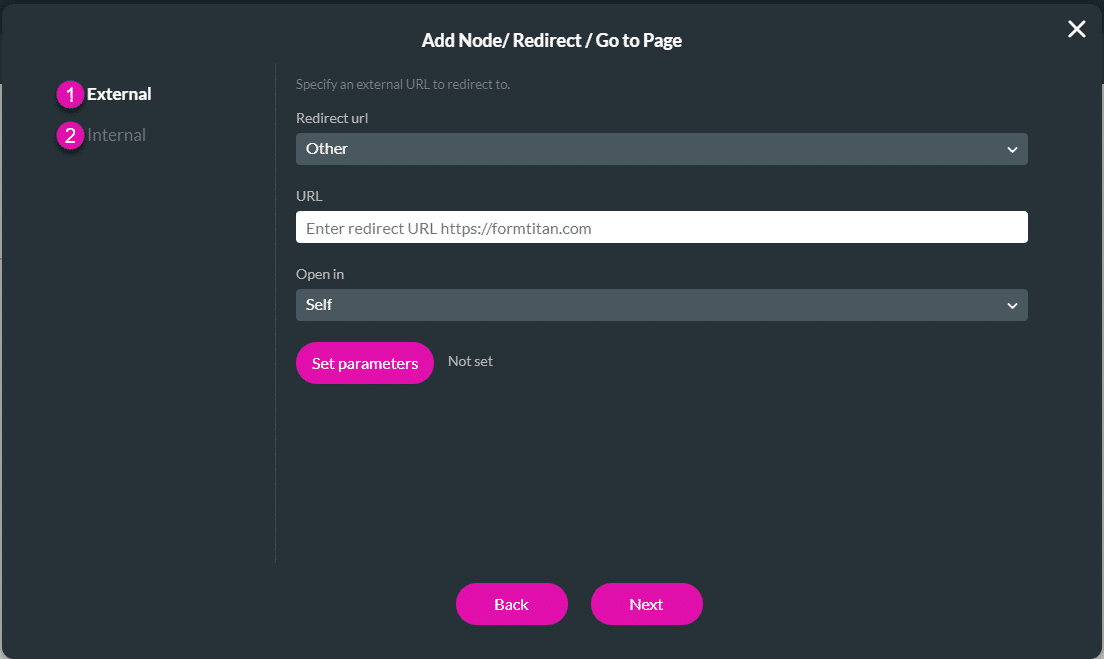The height and width of the screenshot is (659, 1104).
Task: Switch to the Internal tab
Action: tap(117, 135)
